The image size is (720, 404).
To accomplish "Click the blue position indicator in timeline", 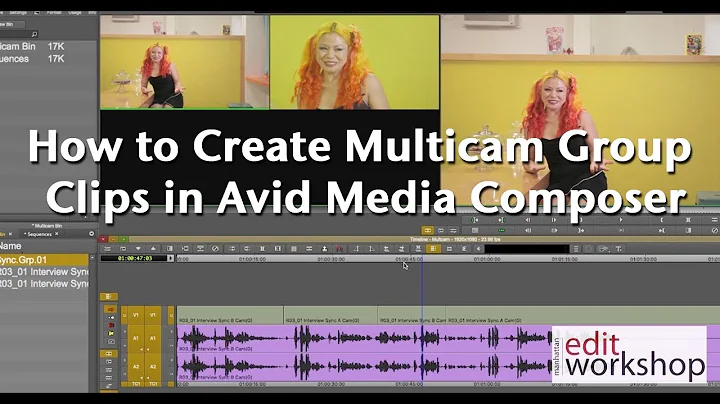I will [x=422, y=321].
